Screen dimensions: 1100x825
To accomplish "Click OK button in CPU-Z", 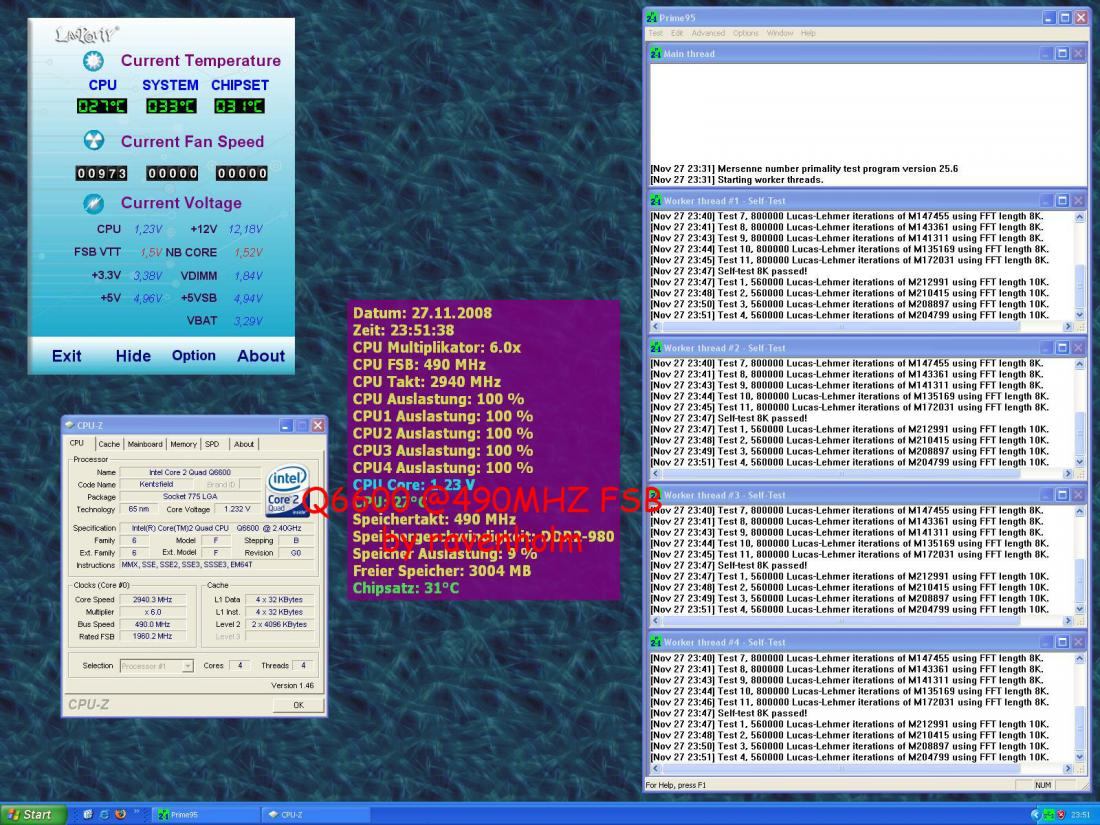I will coord(298,705).
